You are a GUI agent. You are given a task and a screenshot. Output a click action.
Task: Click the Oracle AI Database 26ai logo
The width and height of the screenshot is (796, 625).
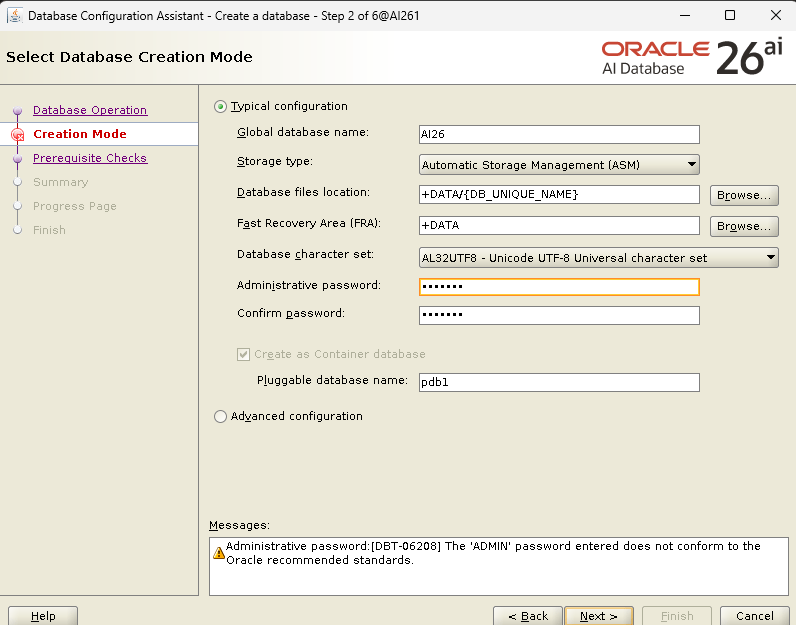(x=692, y=57)
